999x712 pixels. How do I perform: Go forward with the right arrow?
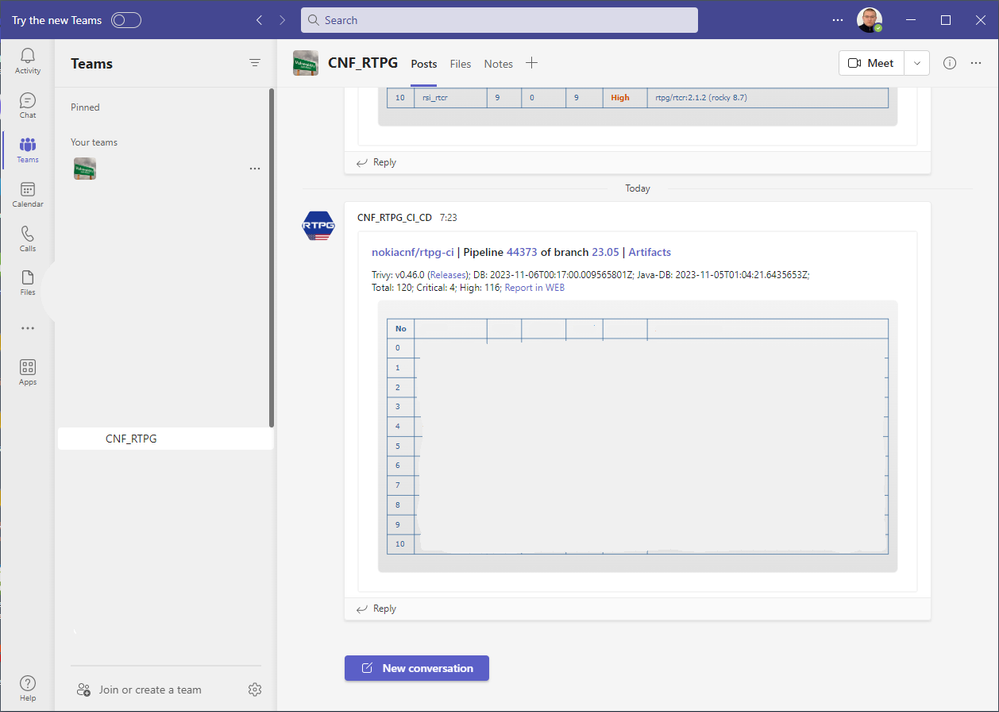tap(282, 20)
